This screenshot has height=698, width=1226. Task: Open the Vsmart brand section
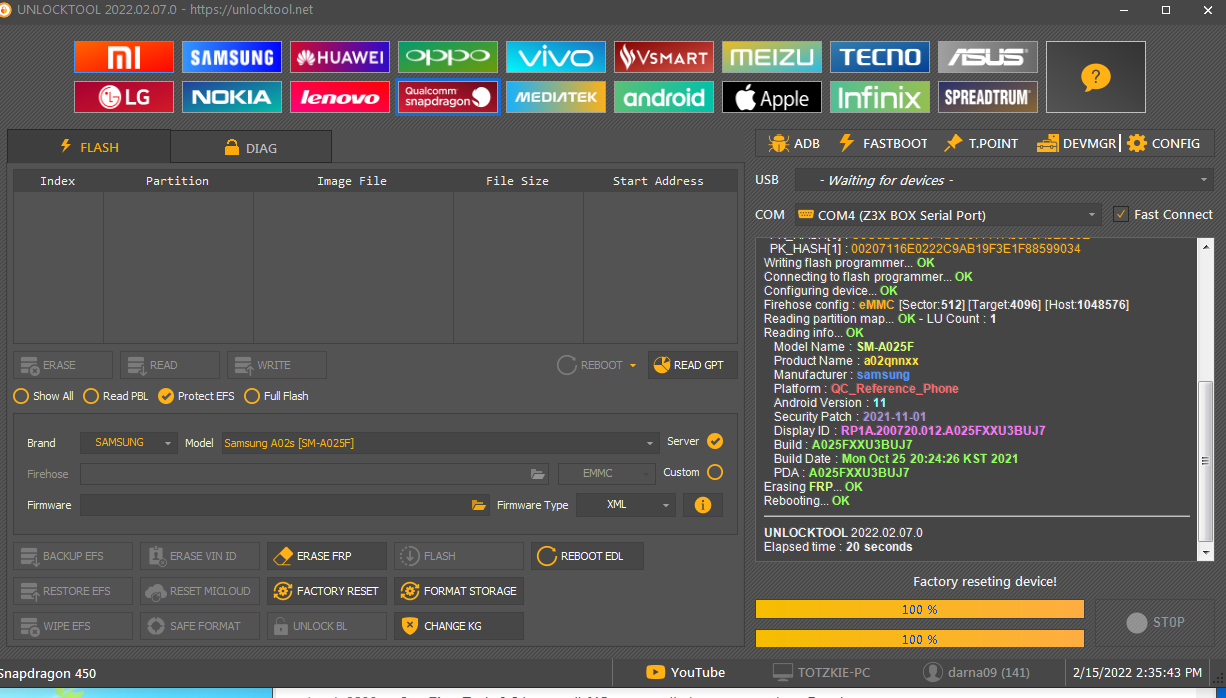[x=664, y=57]
